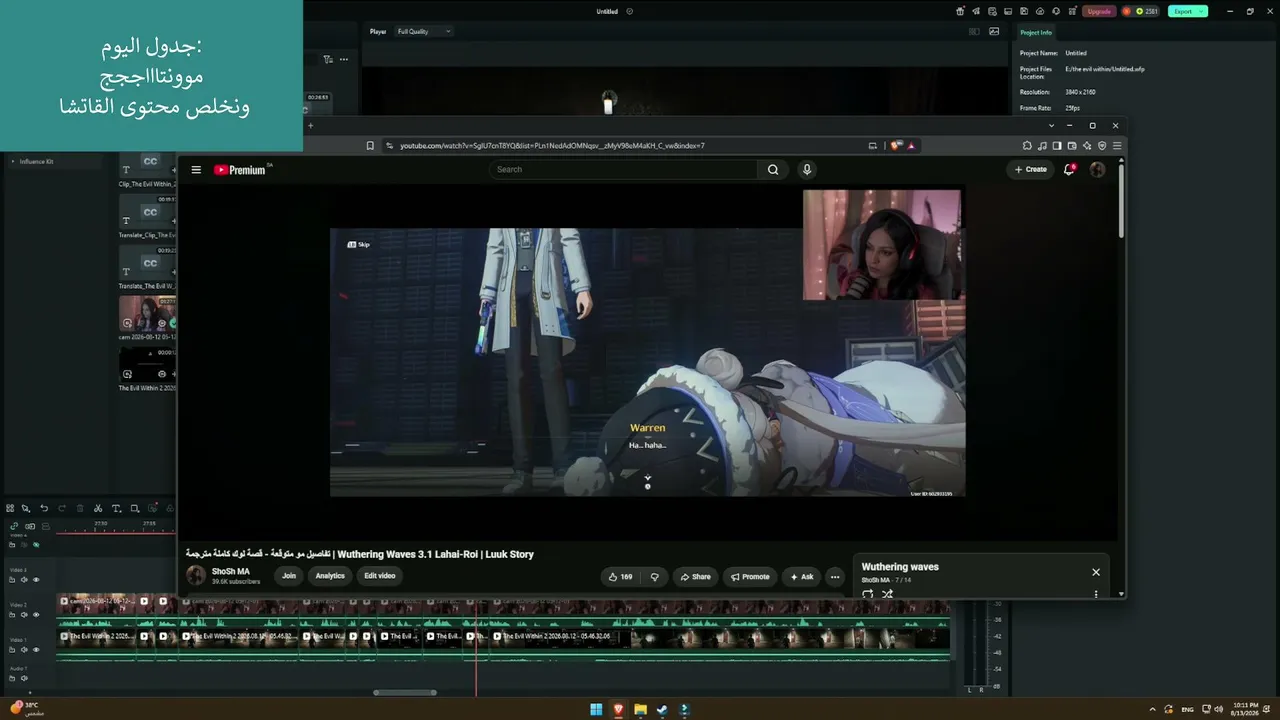Screen dimensions: 1280x720
Task: Click the YouTube search magnifier button
Action: (773, 170)
